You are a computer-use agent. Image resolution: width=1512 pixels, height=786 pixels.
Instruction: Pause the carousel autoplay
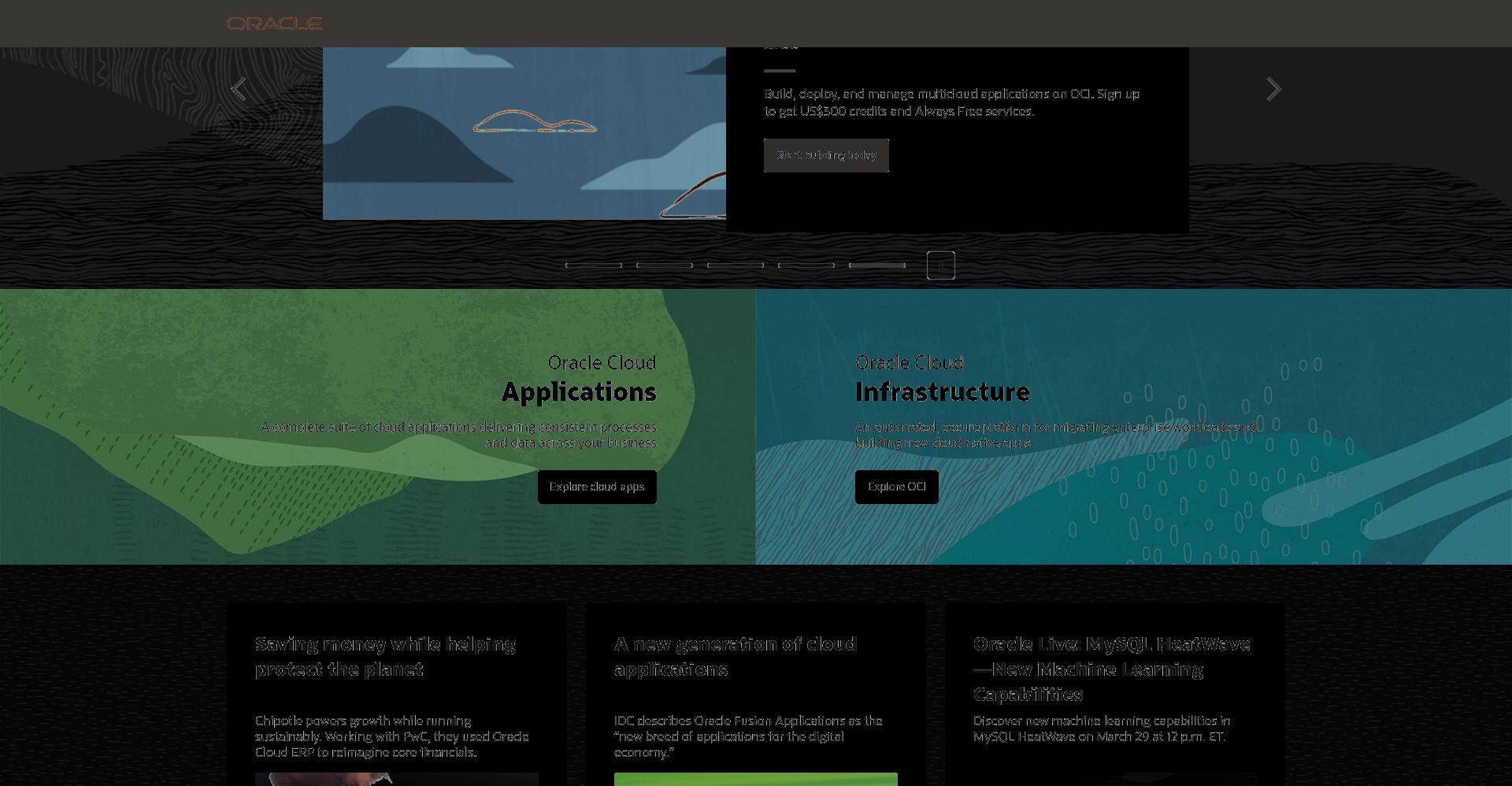click(x=940, y=265)
